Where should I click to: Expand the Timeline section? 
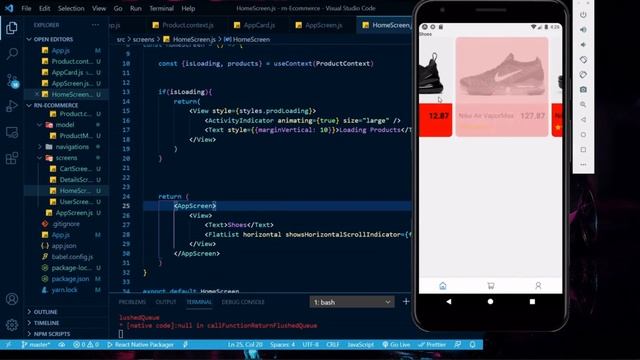point(46,323)
